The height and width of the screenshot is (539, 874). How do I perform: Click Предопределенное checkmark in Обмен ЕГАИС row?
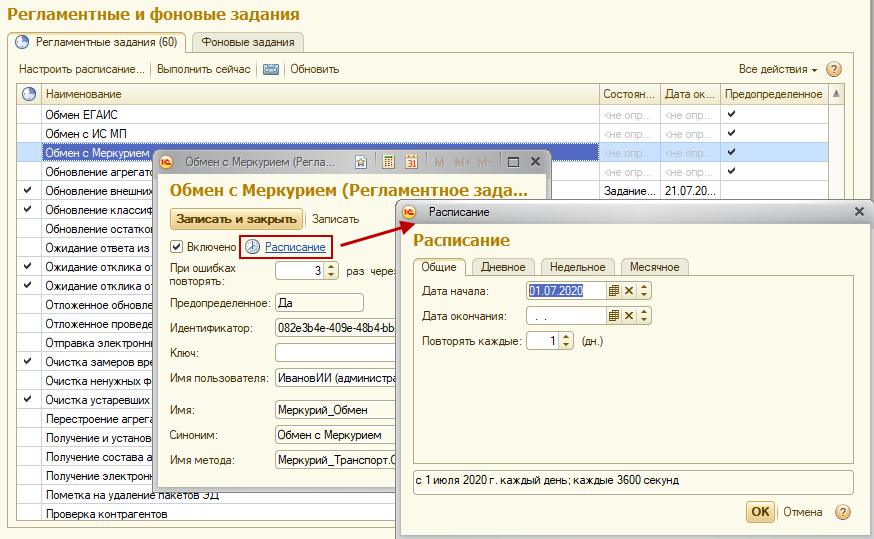[731, 114]
